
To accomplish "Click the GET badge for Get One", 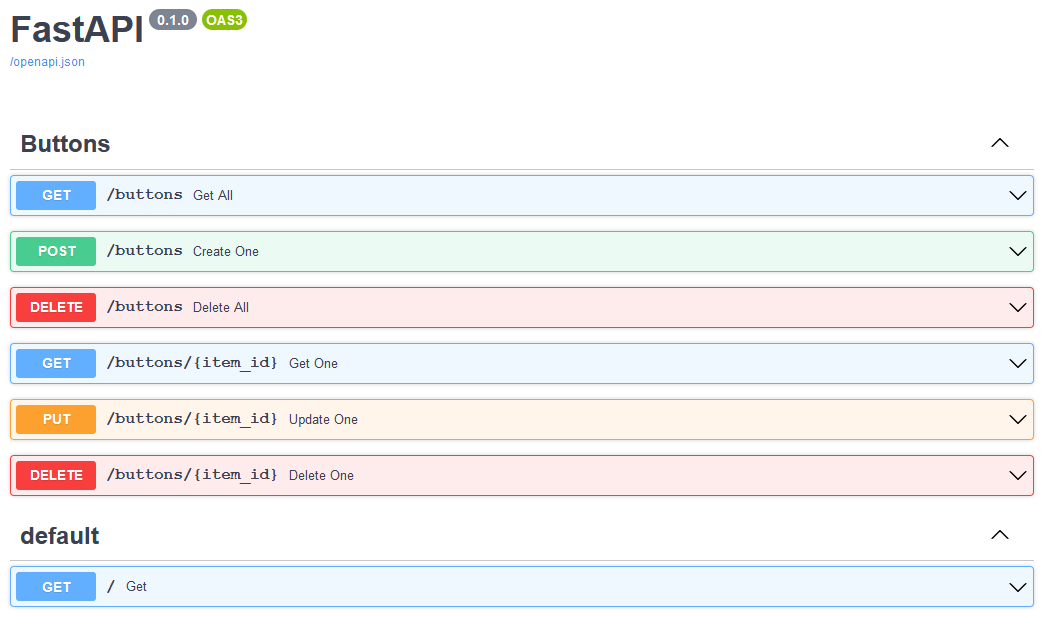I will 56,363.
